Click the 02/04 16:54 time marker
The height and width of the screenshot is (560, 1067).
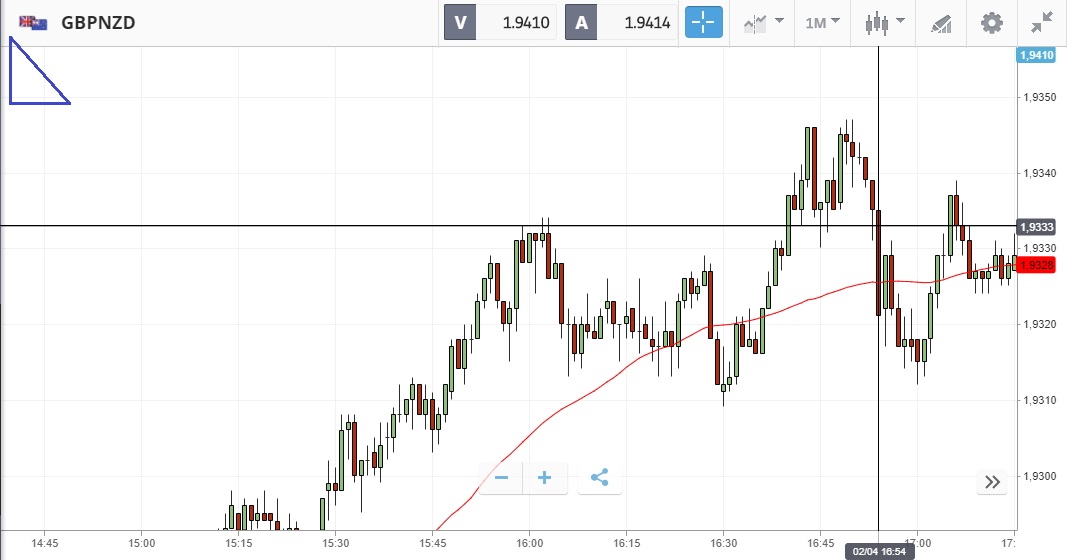click(879, 551)
